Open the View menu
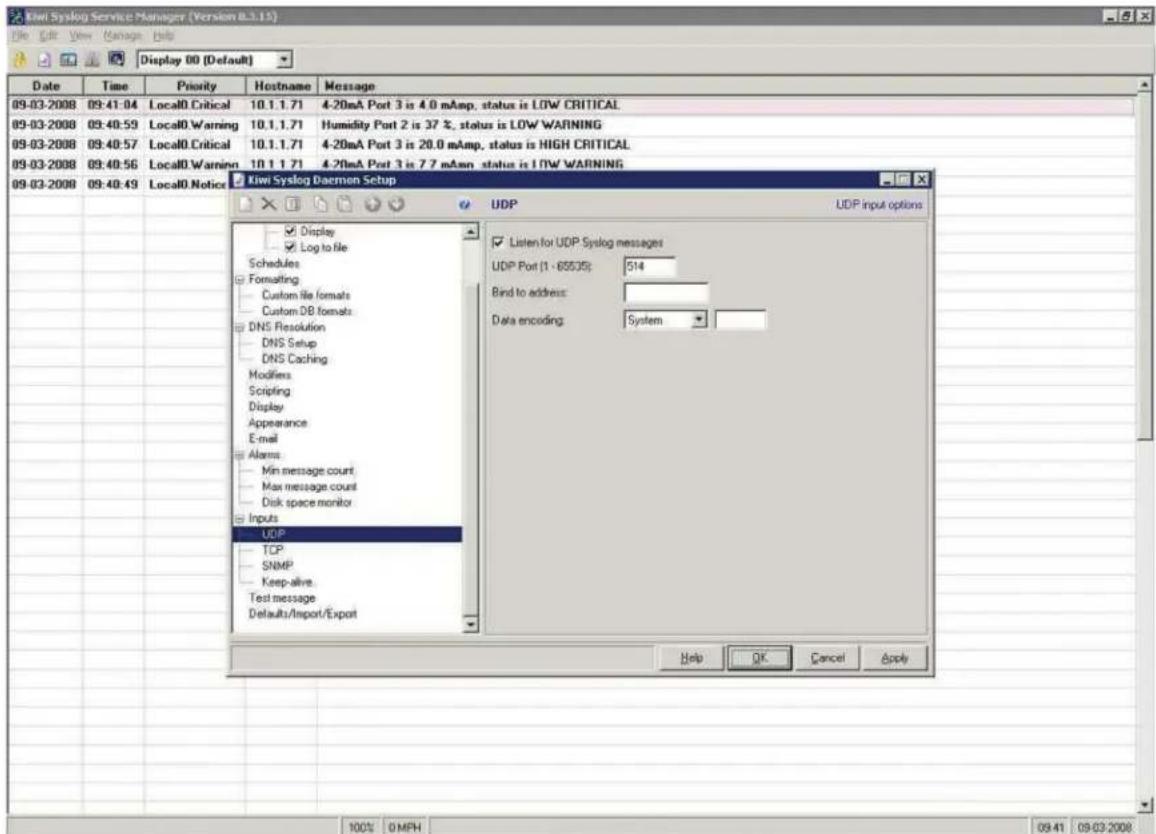This screenshot has height=834, width=1156. [x=80, y=35]
